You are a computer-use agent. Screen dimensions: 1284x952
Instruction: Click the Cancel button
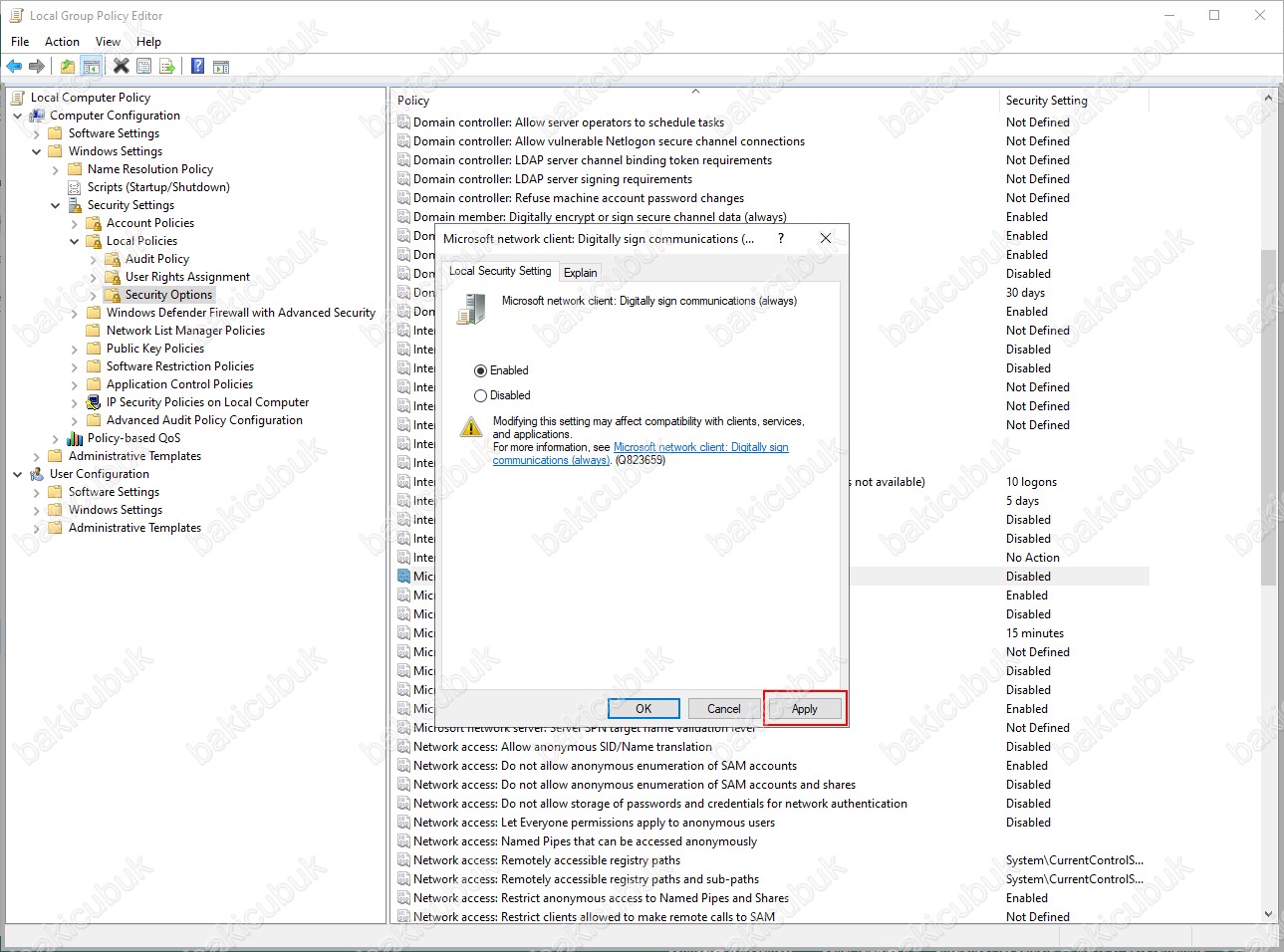coord(724,709)
